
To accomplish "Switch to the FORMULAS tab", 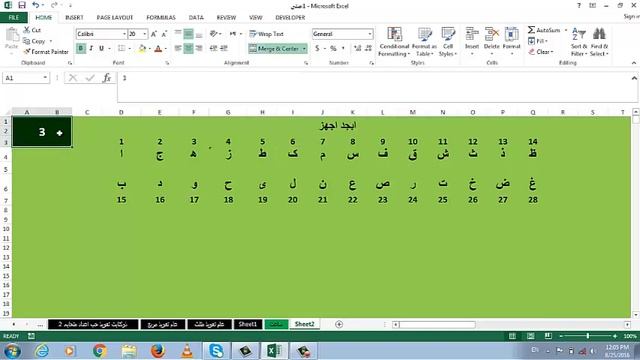I will click(161, 18).
